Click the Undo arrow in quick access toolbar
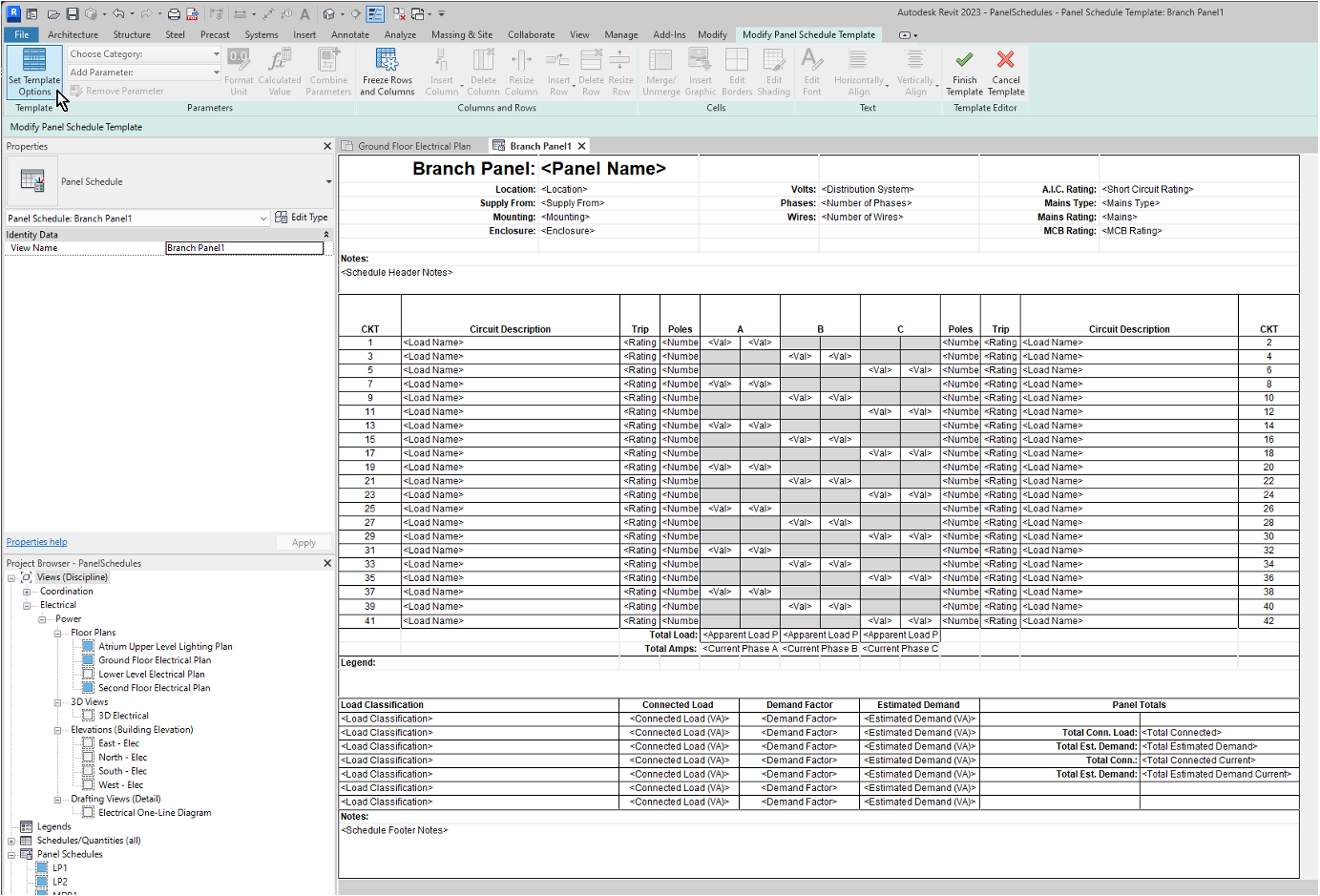The image size is (1320, 896). tap(118, 14)
